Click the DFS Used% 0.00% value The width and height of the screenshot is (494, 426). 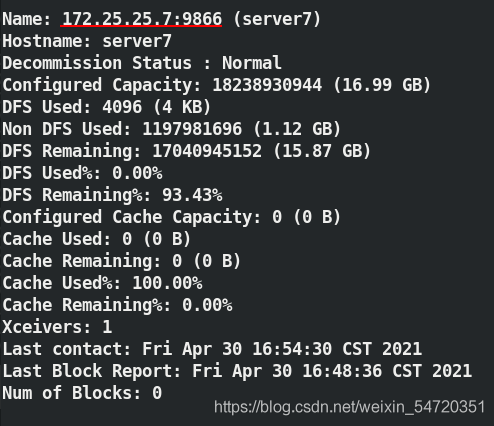coord(137,173)
